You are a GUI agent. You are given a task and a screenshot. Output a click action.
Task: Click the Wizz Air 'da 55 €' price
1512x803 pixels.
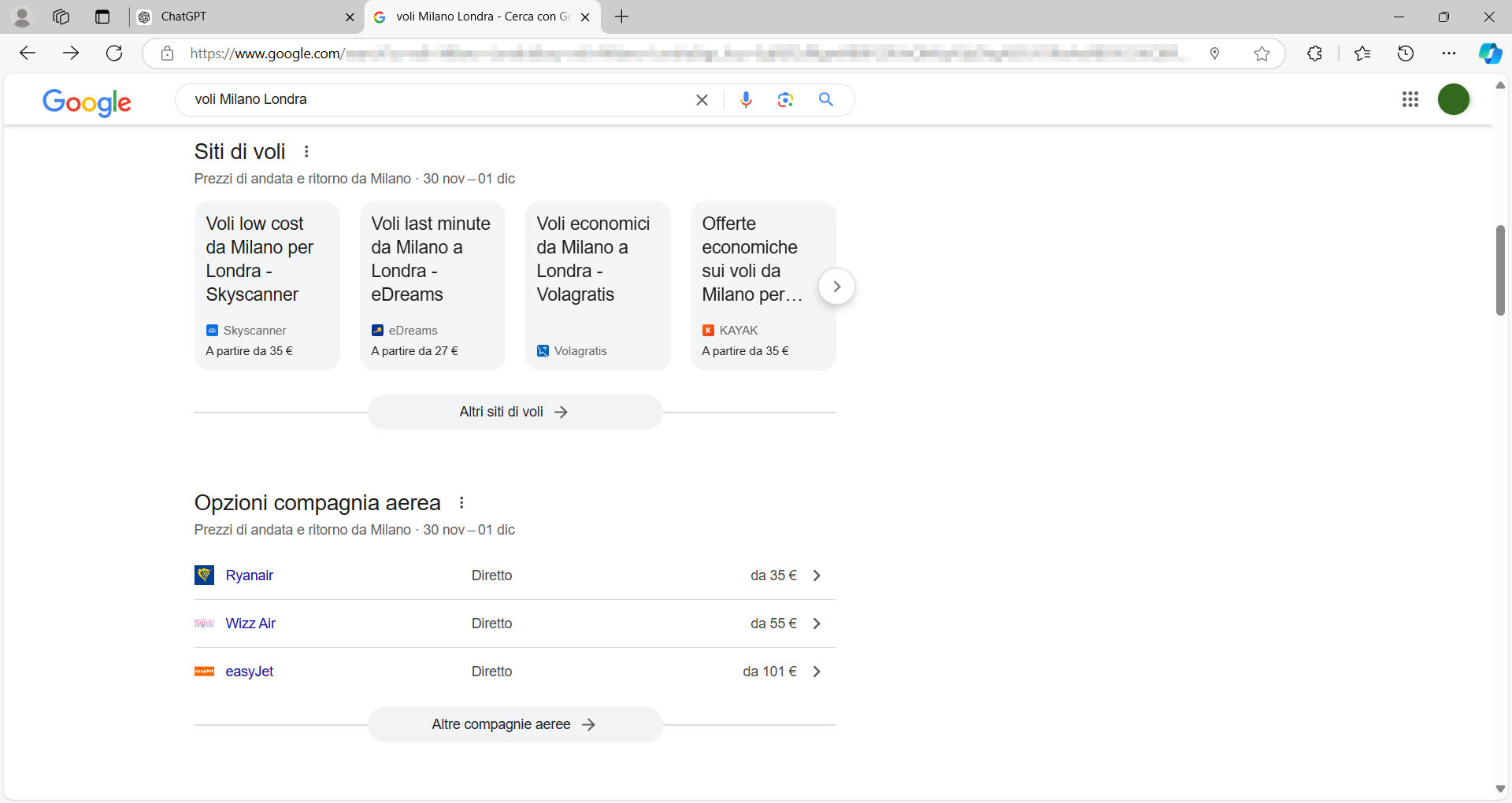pos(773,624)
